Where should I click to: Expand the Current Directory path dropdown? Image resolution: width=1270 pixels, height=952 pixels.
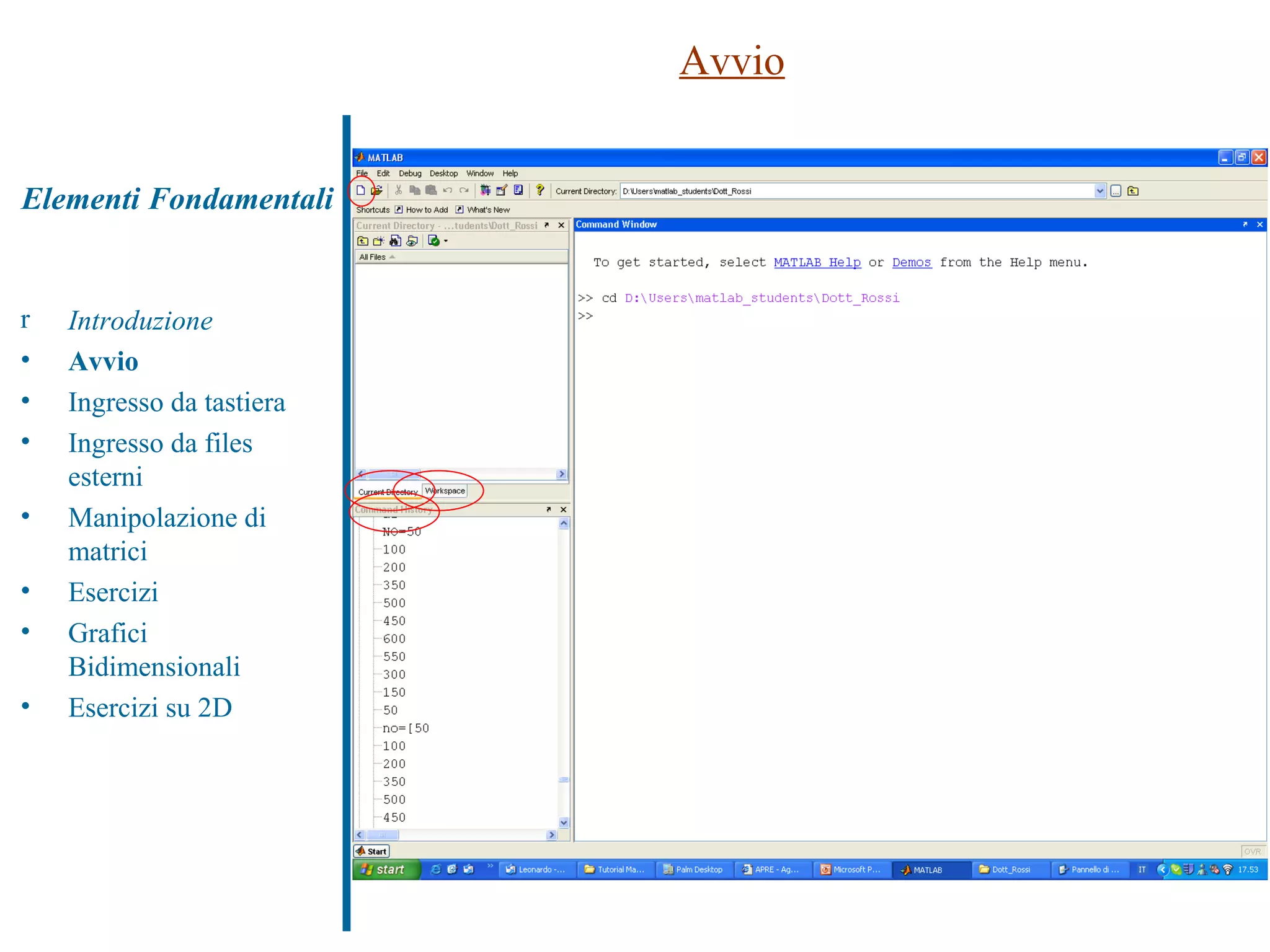point(1099,191)
